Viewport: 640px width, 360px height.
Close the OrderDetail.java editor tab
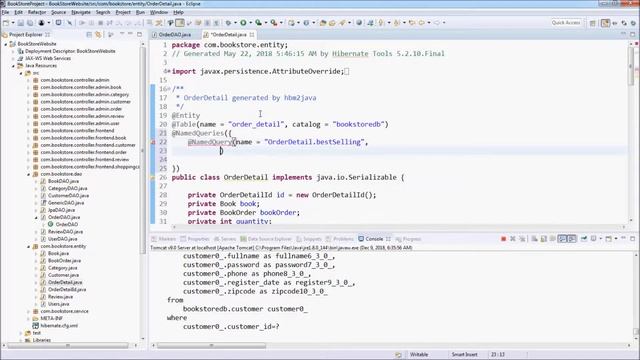[252, 35]
